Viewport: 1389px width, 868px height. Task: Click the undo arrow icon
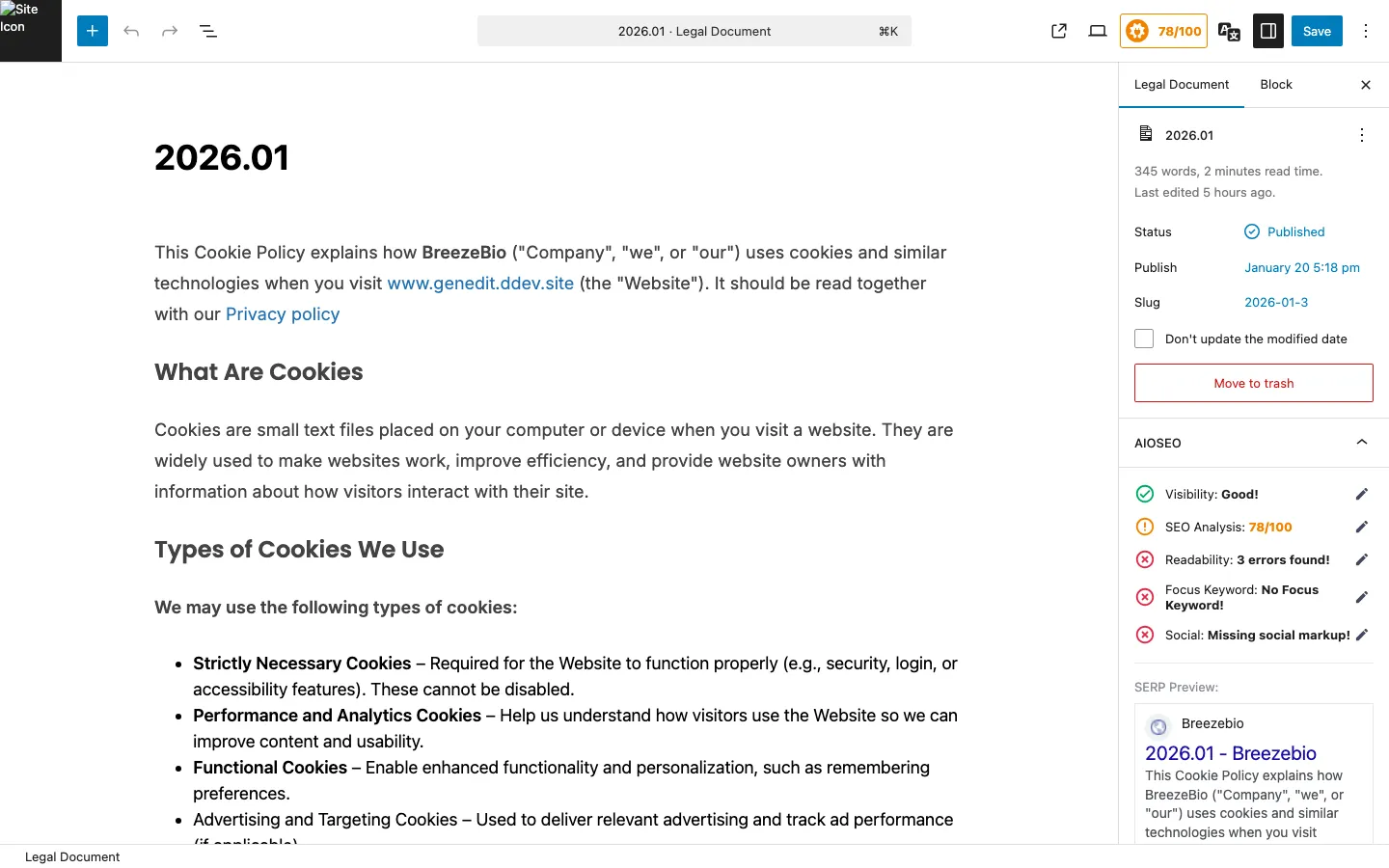coord(131,31)
